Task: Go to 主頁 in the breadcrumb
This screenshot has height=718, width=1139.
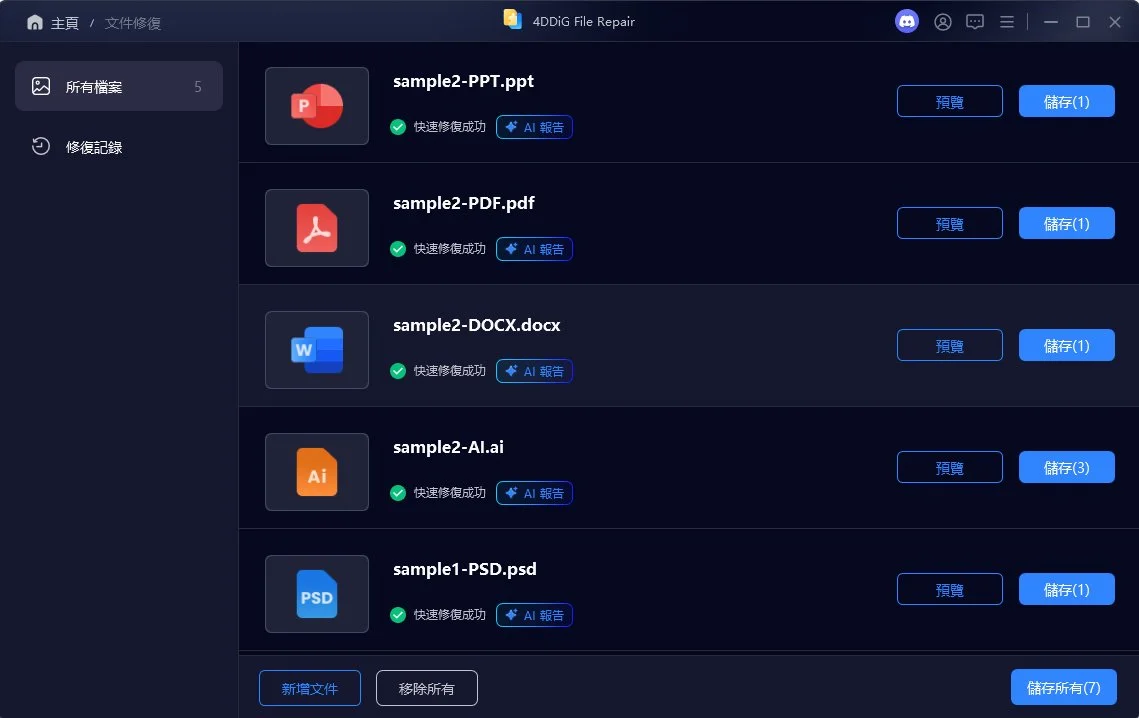Action: (65, 23)
